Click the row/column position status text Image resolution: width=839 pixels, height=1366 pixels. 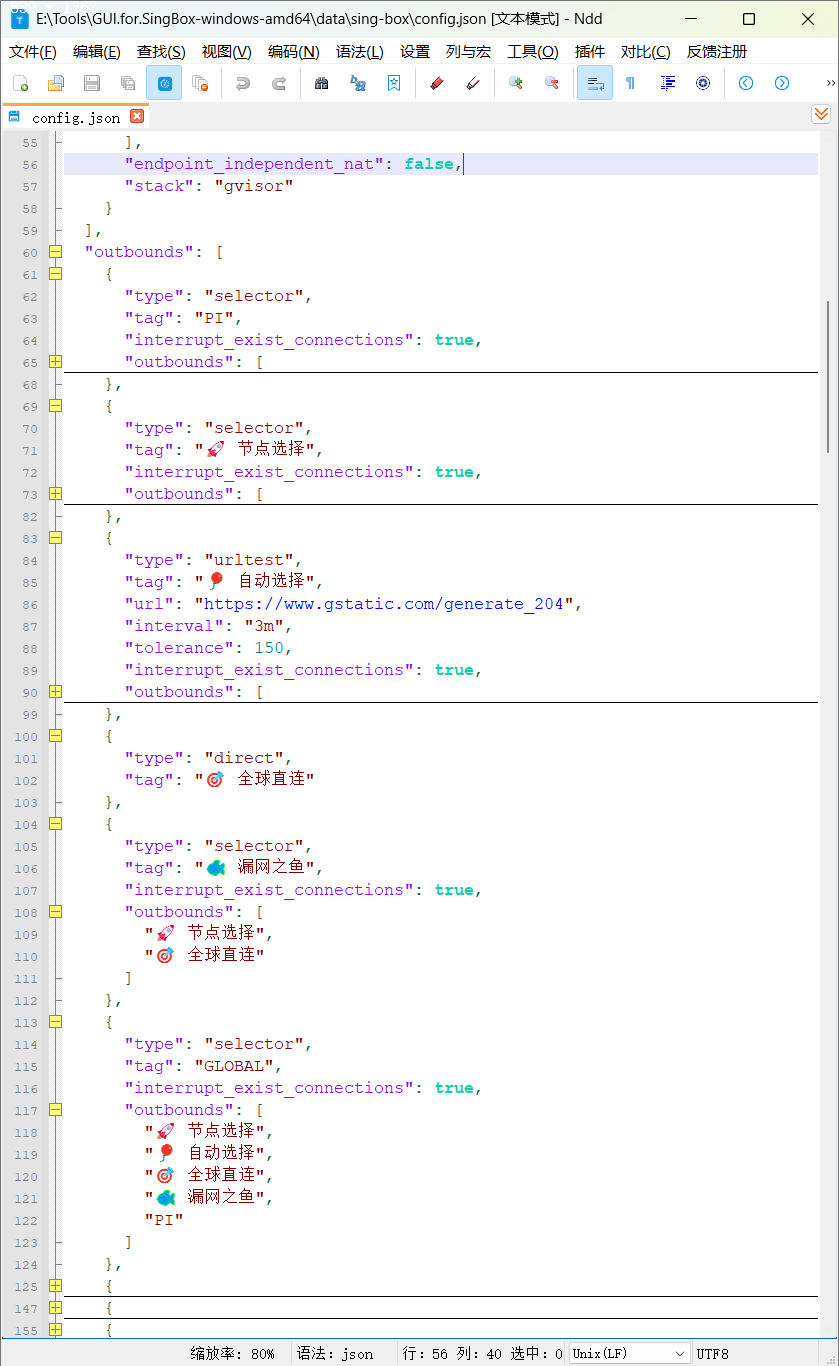[x=483, y=1353]
